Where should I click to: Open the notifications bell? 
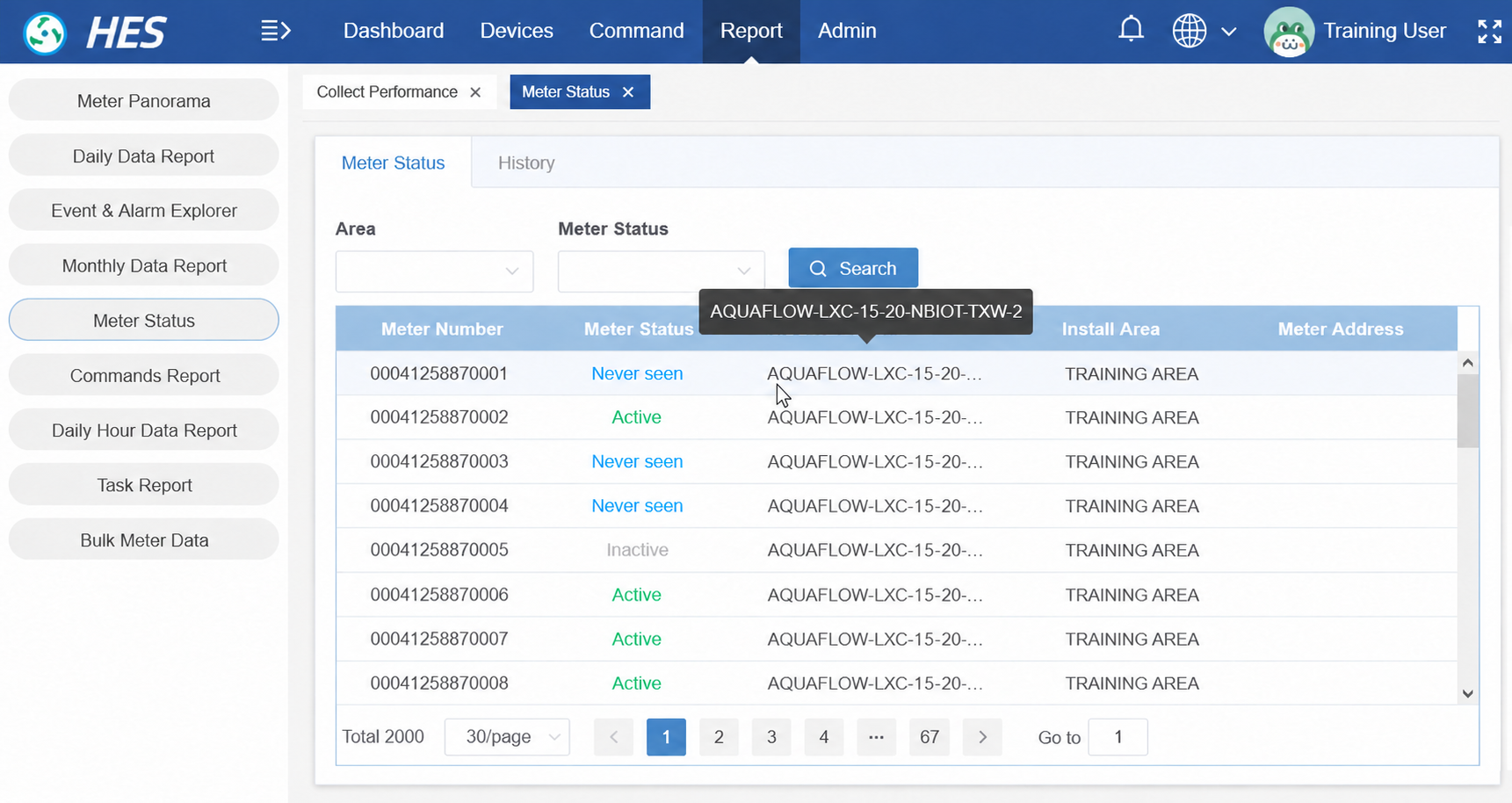coord(1131,30)
